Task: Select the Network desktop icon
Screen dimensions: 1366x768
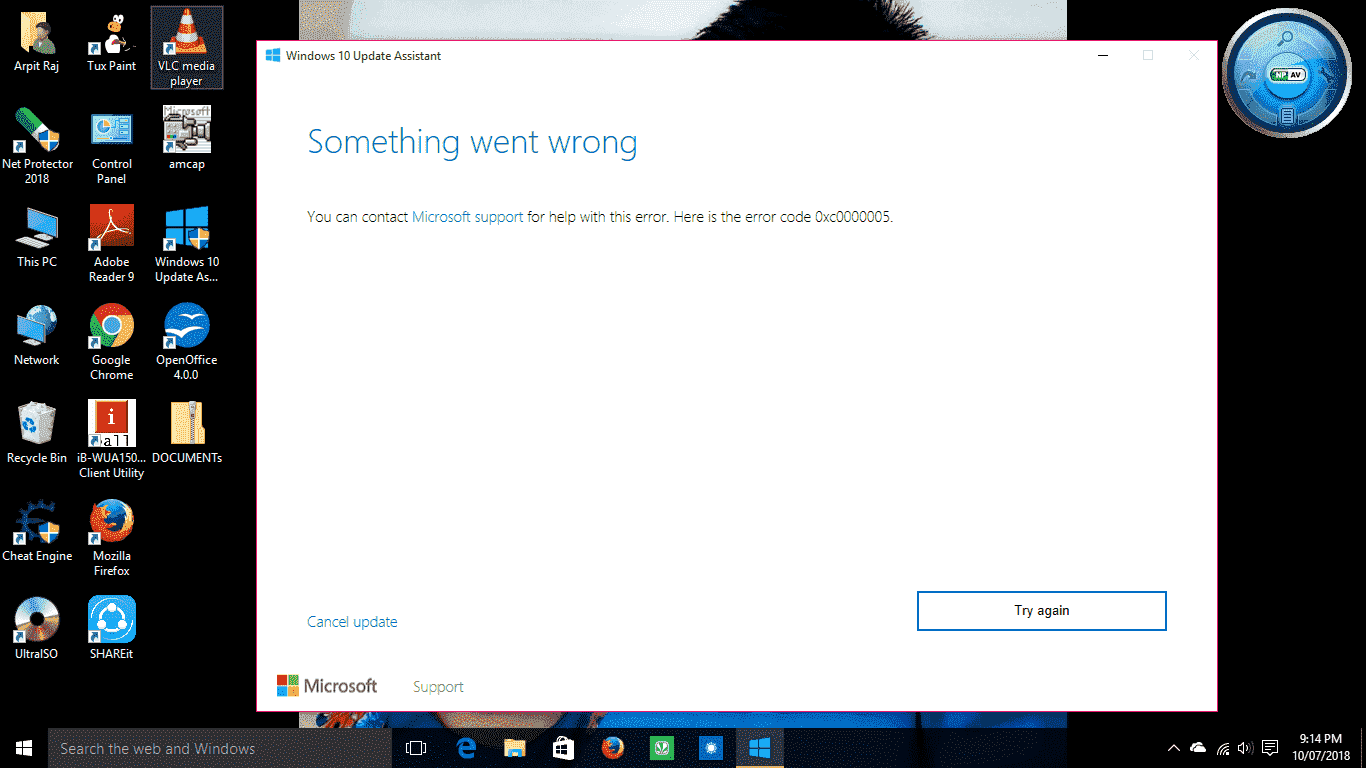Action: tap(37, 335)
